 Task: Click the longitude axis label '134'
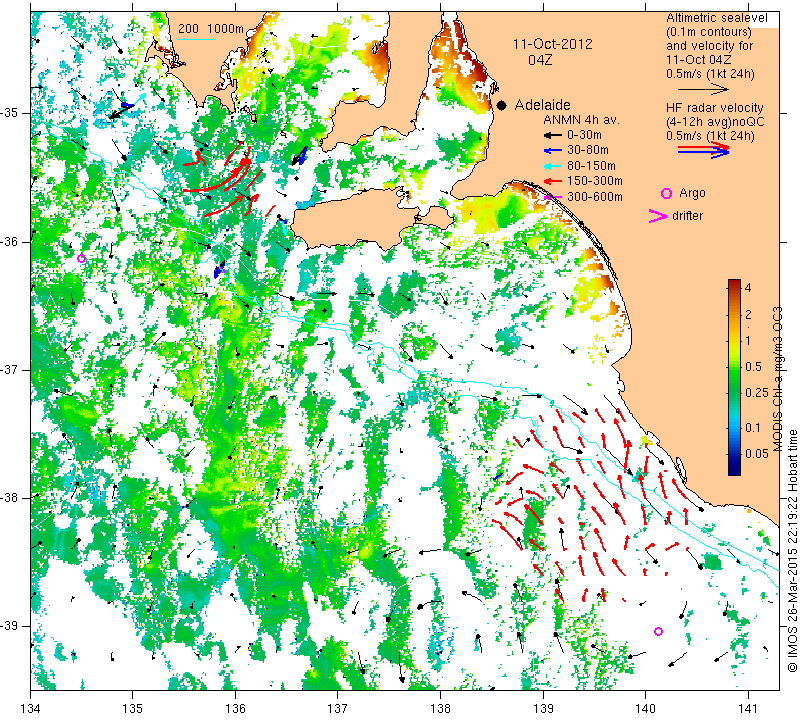(x=31, y=709)
